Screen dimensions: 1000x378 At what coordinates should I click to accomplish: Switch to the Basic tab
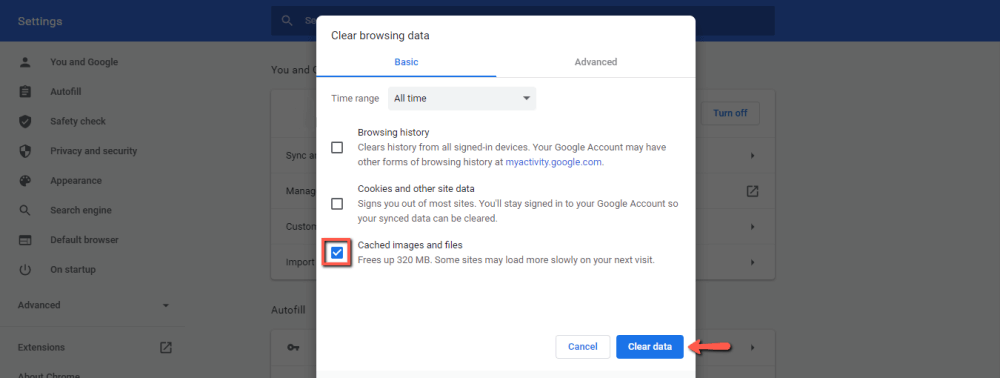[406, 62]
